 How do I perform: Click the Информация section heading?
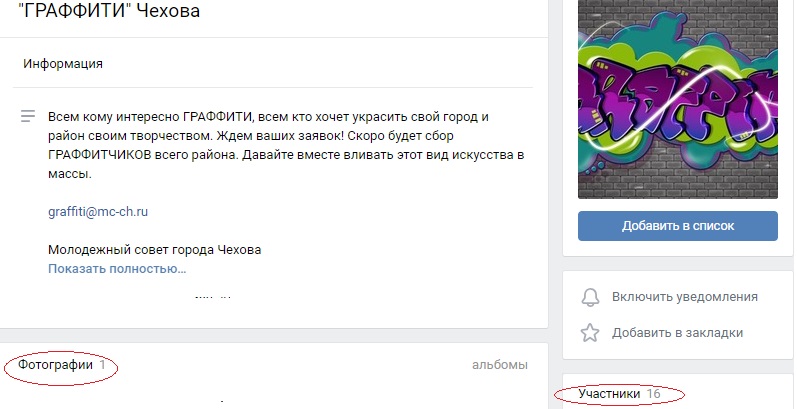pyautogui.click(x=63, y=64)
